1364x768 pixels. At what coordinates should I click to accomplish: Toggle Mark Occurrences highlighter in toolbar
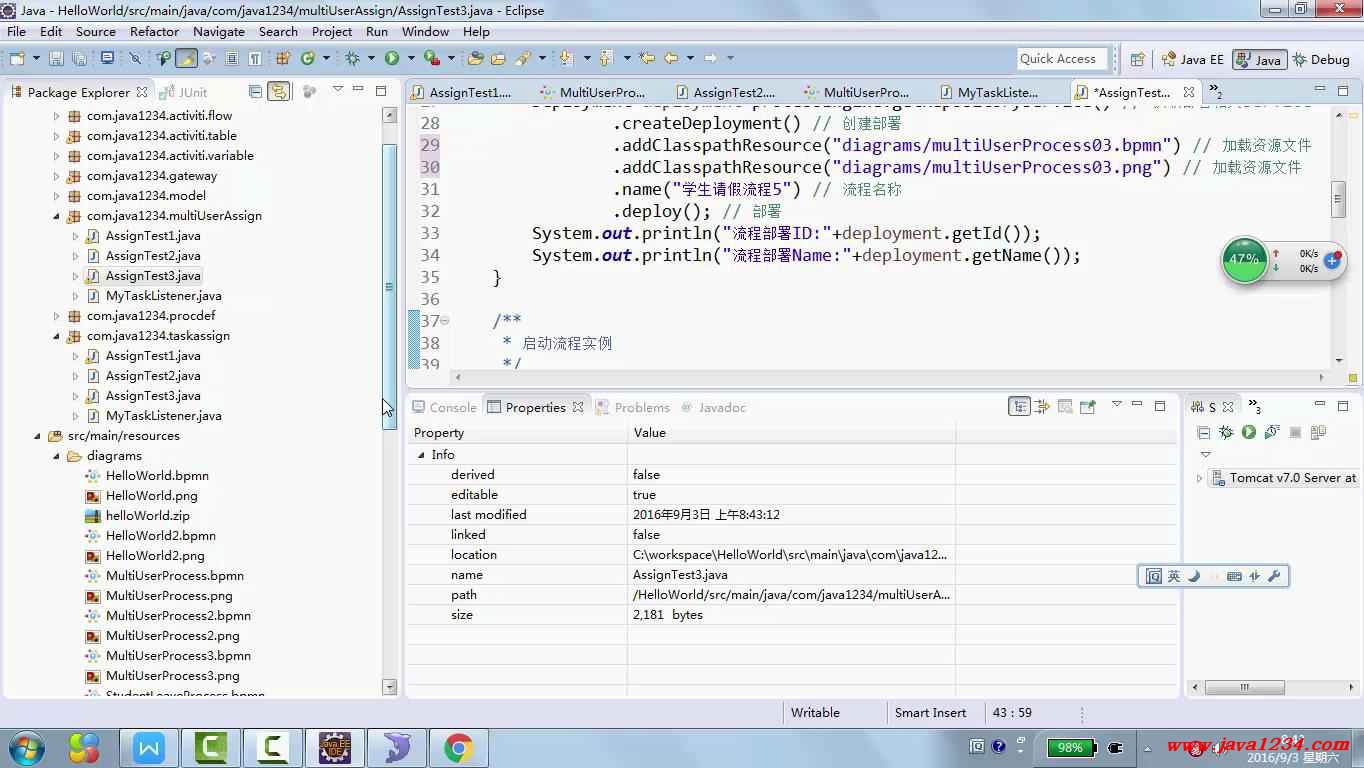click(187, 59)
